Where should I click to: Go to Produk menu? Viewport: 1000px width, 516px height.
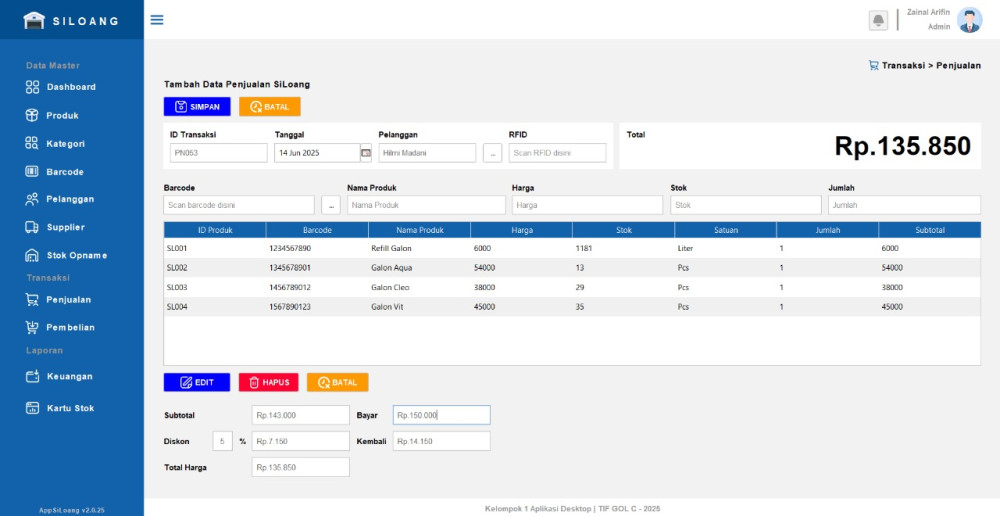coord(62,115)
